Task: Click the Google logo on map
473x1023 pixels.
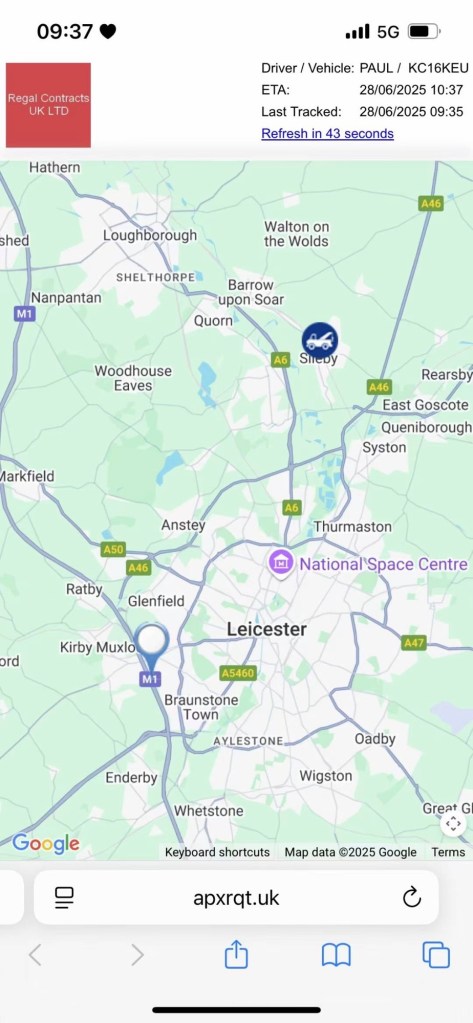Action: [46, 844]
